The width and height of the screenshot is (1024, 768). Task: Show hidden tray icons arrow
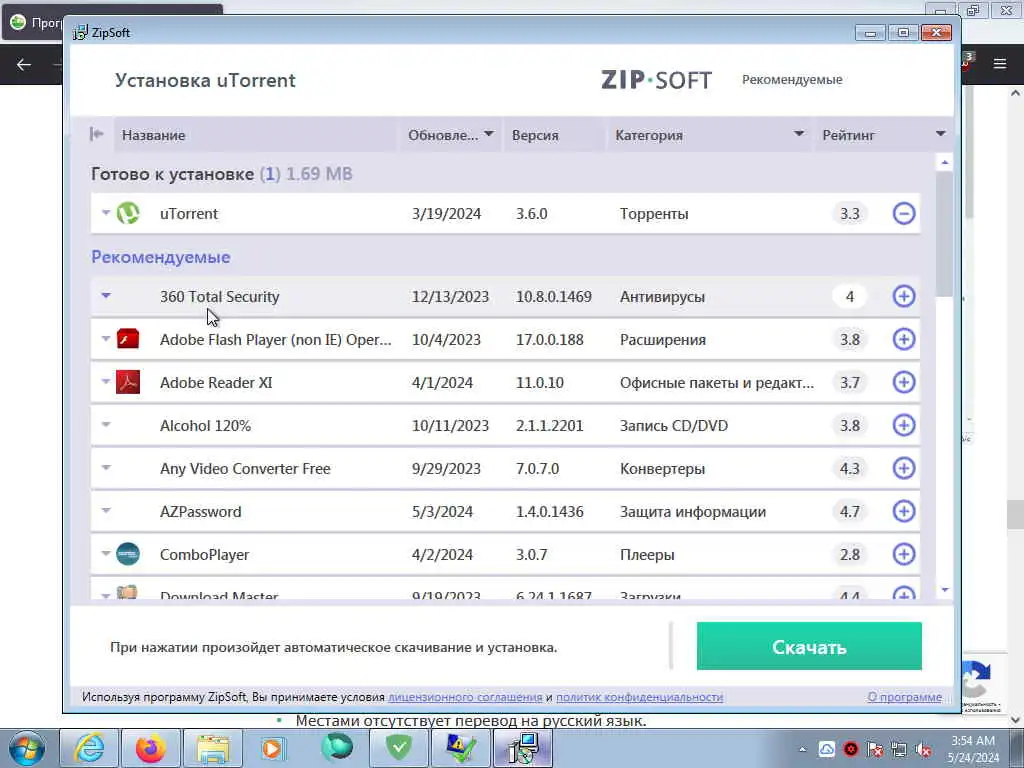(802, 750)
